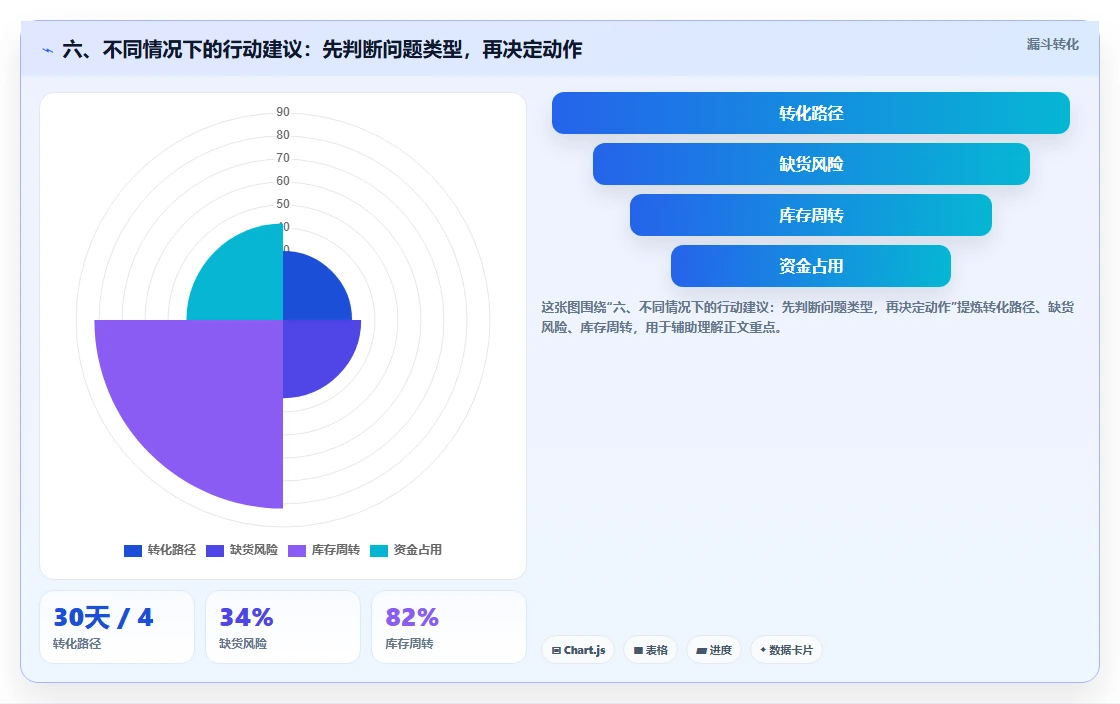Click the 缺货风险 legend label

tap(254, 550)
